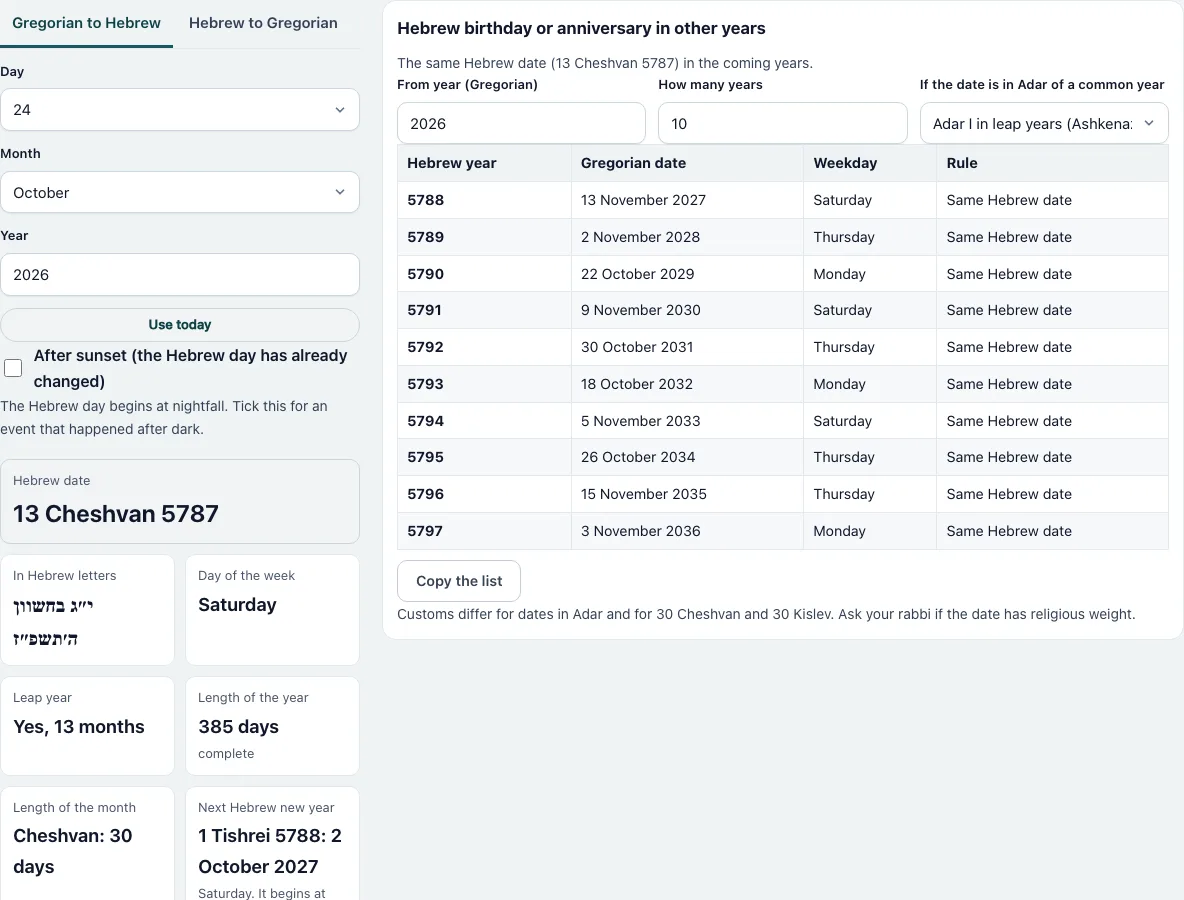This screenshot has width=1184, height=900.
Task: Click the Hebrew year 5788 cell
Action: click(x=484, y=200)
